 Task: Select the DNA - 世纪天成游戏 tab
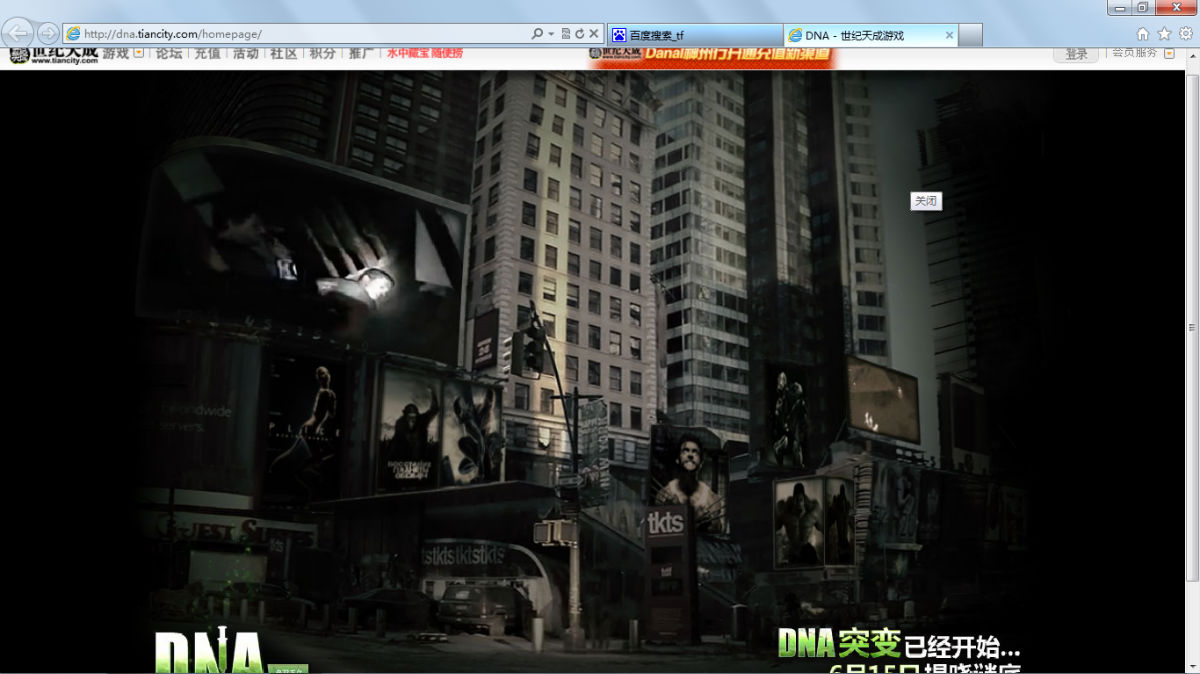tap(871, 35)
